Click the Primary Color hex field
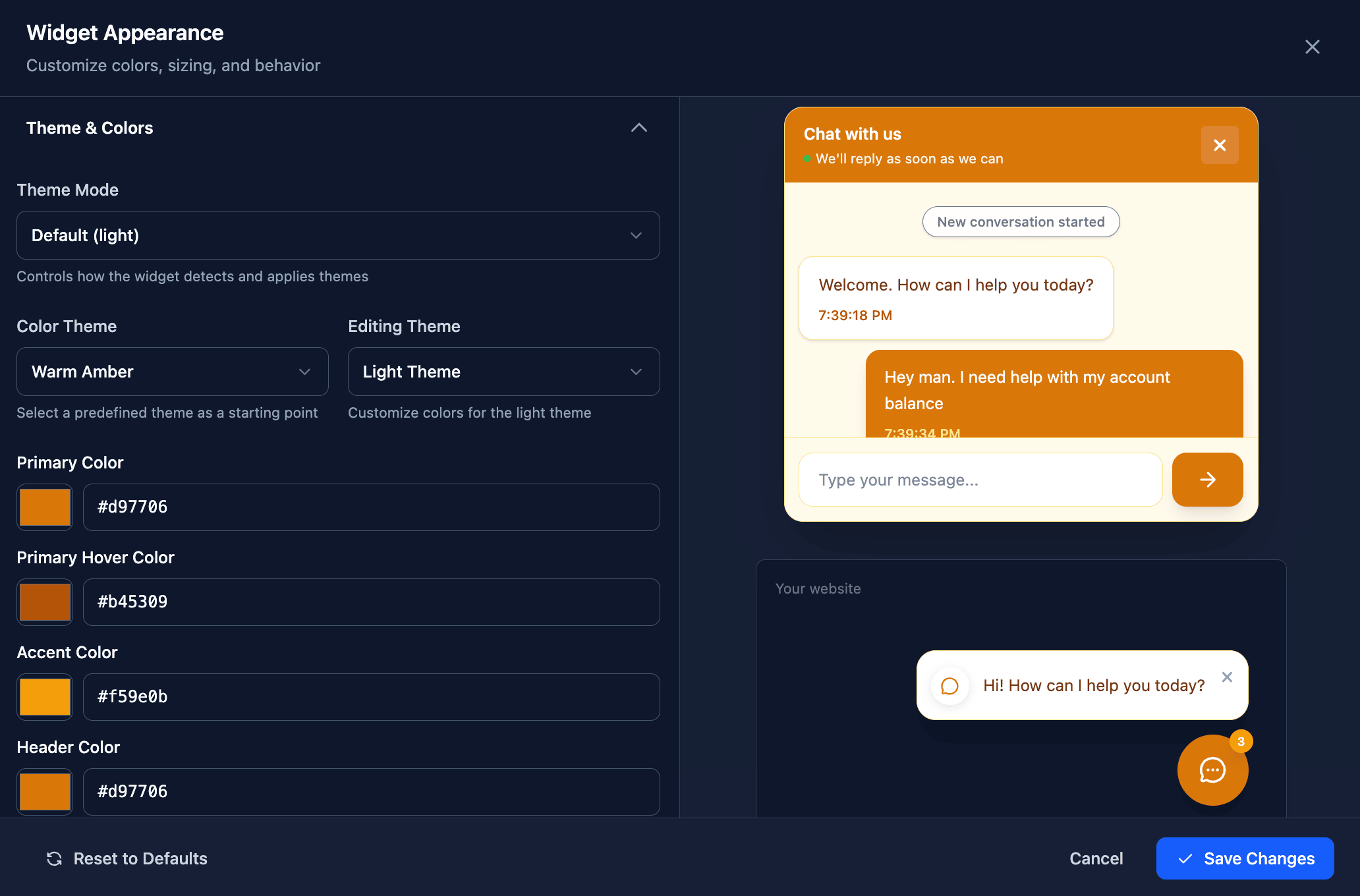The width and height of the screenshot is (1360, 896). 371,507
